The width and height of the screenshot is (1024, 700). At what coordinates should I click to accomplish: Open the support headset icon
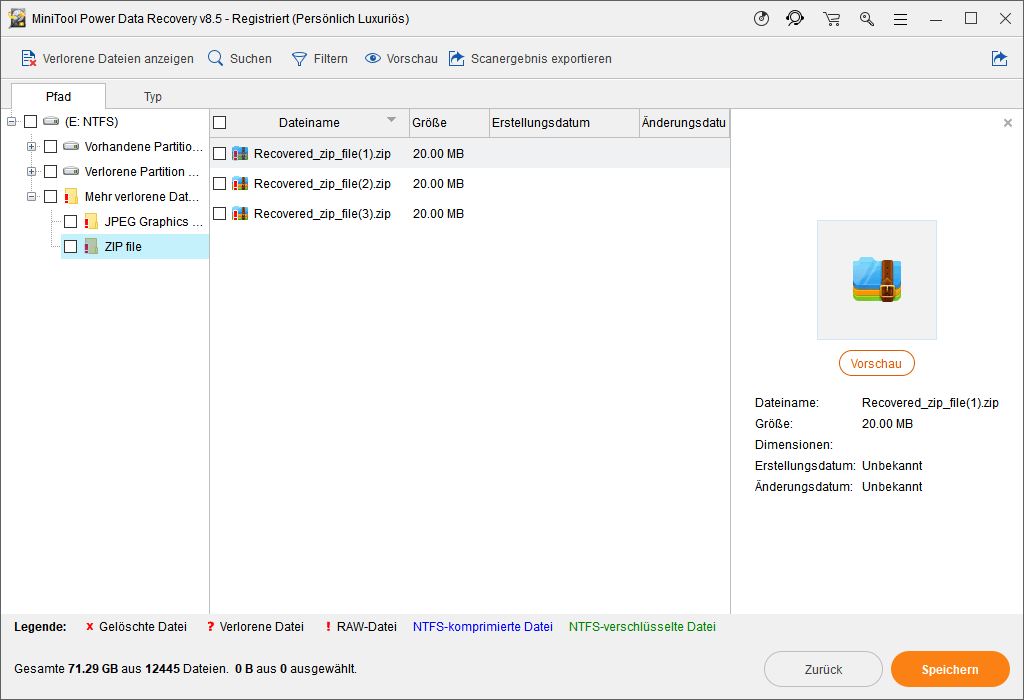coord(795,18)
